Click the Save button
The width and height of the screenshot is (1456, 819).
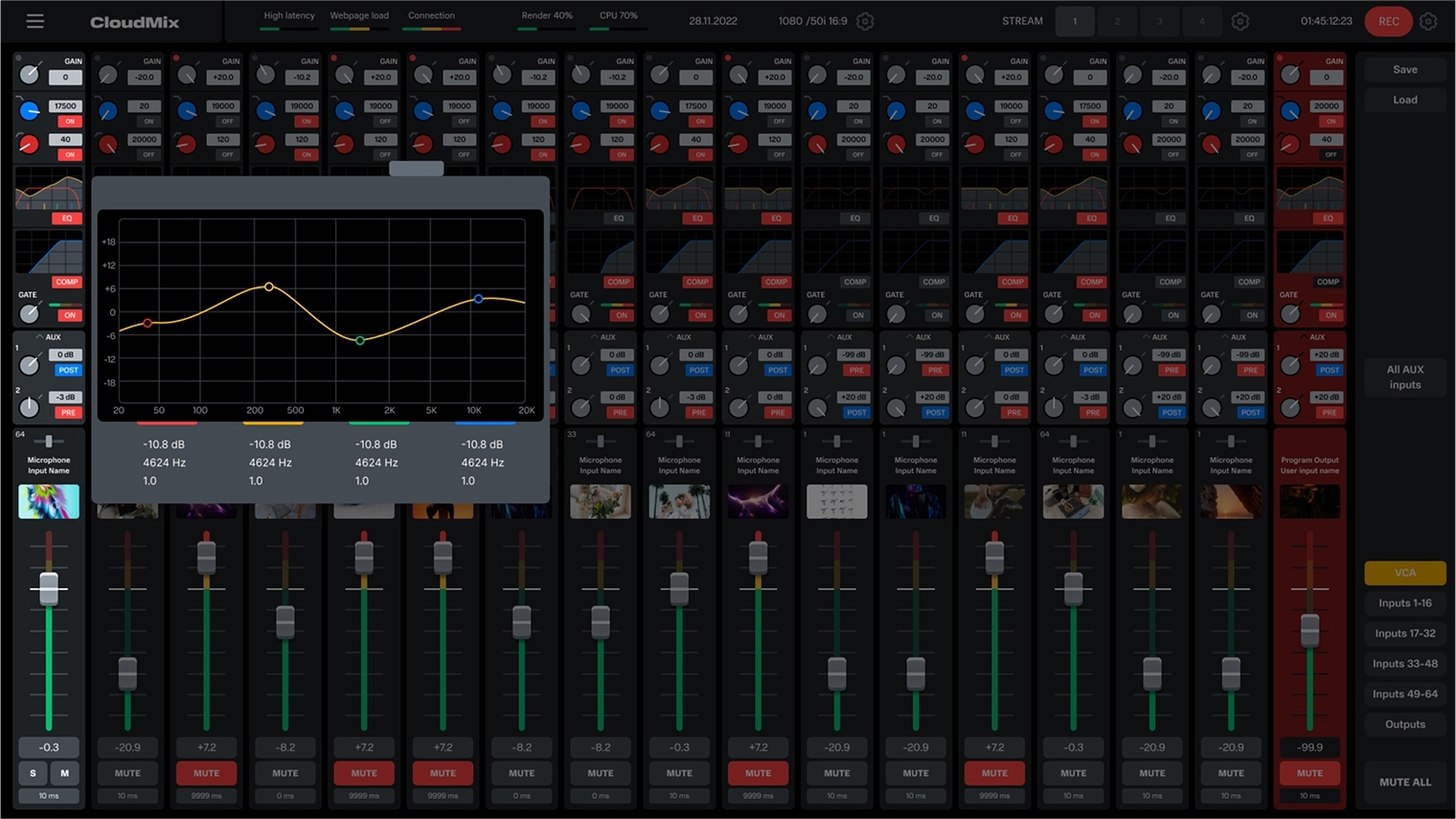1404,69
